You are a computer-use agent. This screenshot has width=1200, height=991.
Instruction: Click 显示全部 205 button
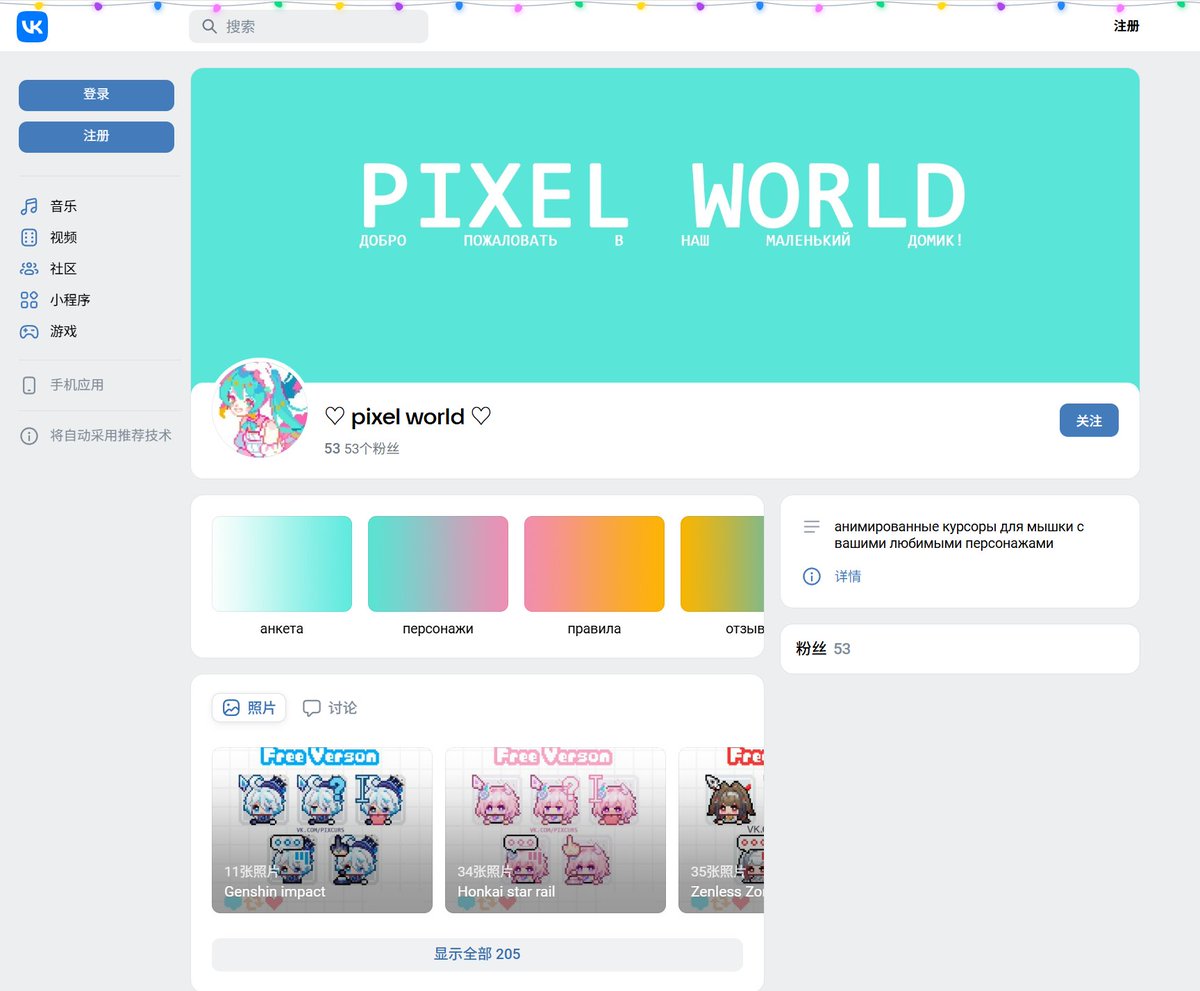point(477,954)
